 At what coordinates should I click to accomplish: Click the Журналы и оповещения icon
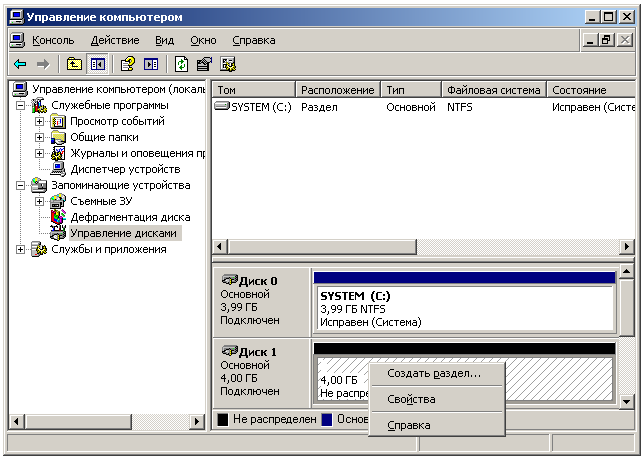pos(58,153)
